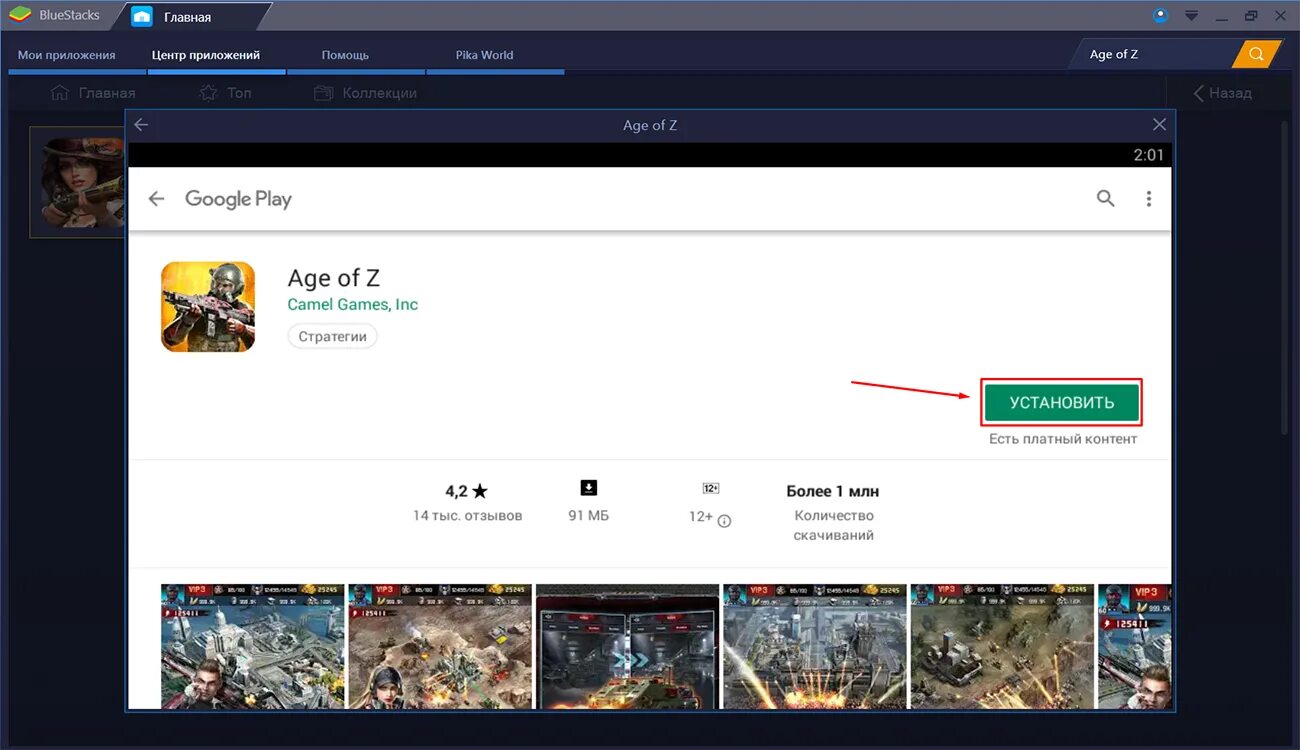This screenshot has width=1300, height=750.
Task: Click the download size icon
Action: pyautogui.click(x=588, y=488)
